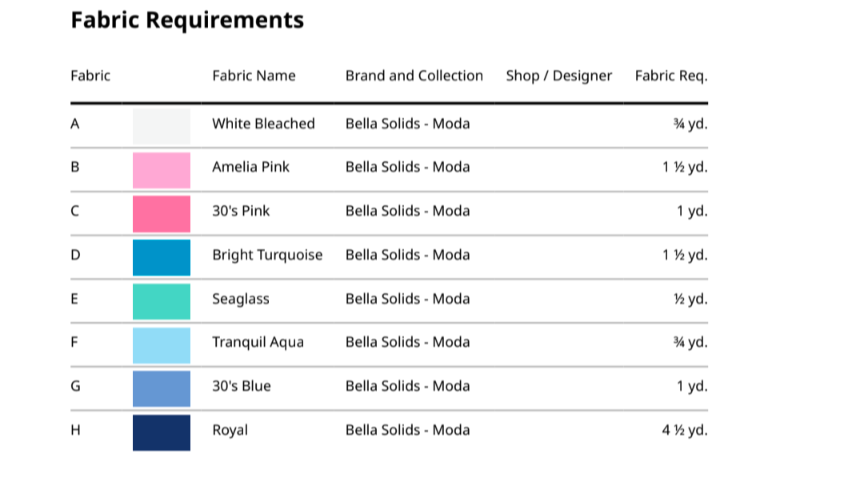This screenshot has height=502, width=864.
Task: Click the Tranquil Aqua color swatch
Action: click(161, 345)
